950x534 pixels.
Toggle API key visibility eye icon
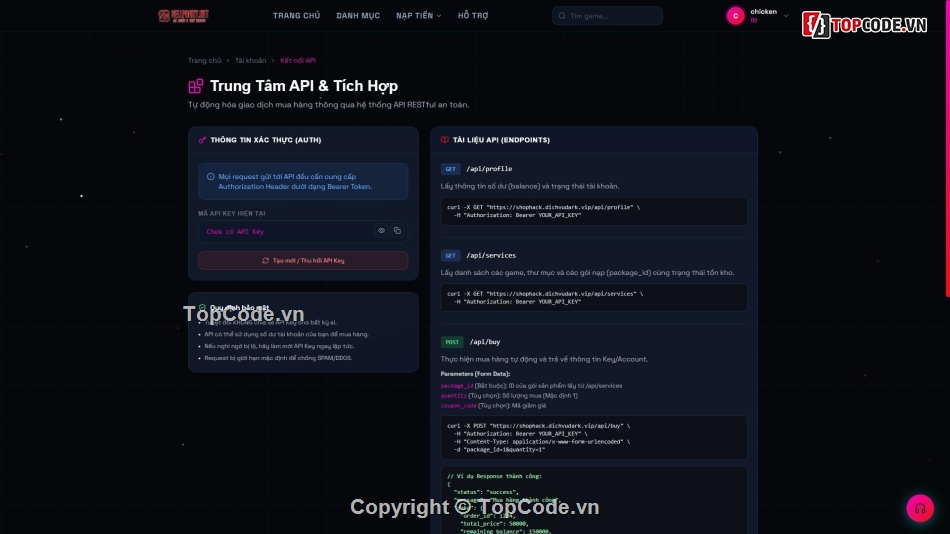tap(381, 231)
